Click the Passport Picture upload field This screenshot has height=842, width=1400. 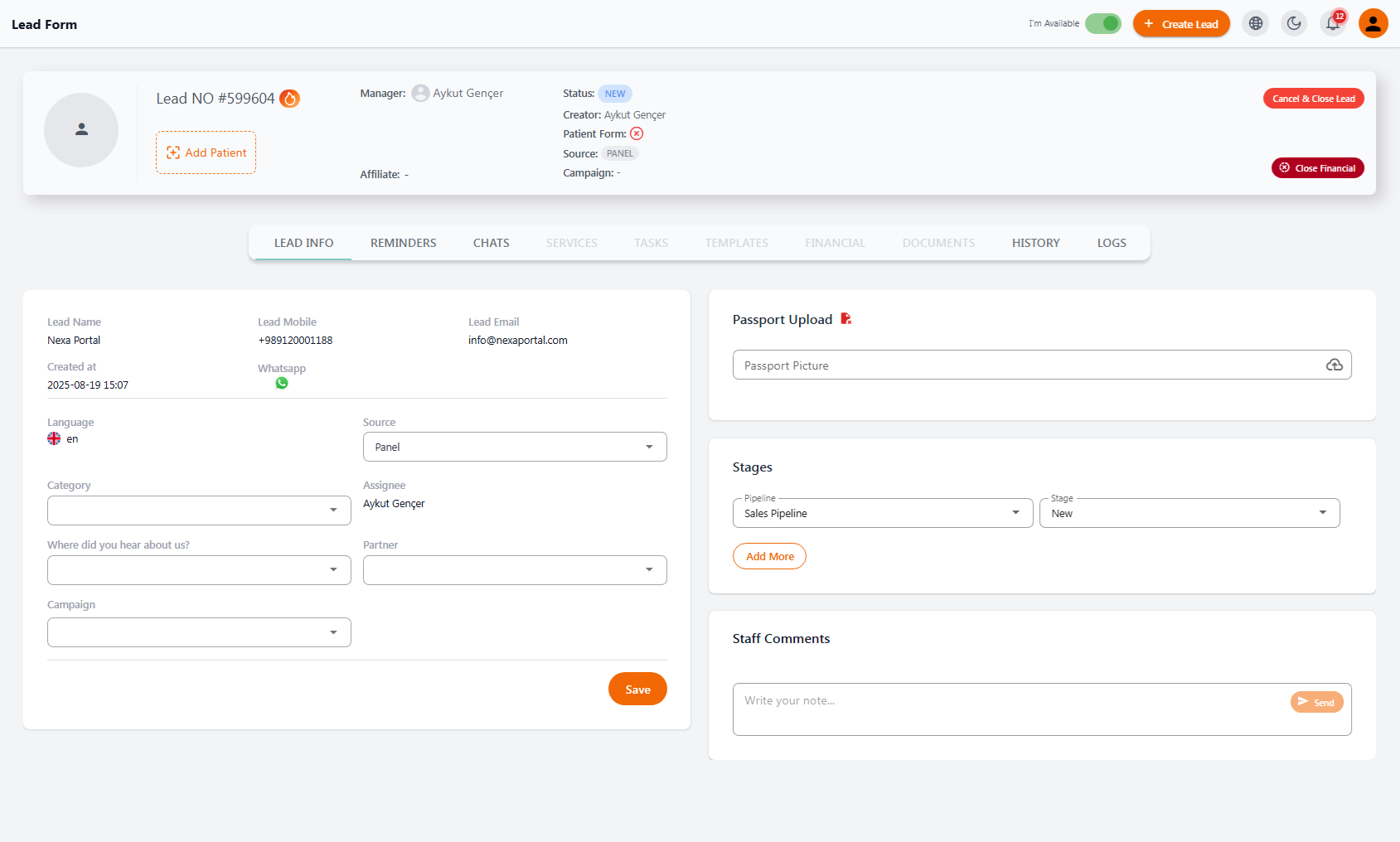1042,365
